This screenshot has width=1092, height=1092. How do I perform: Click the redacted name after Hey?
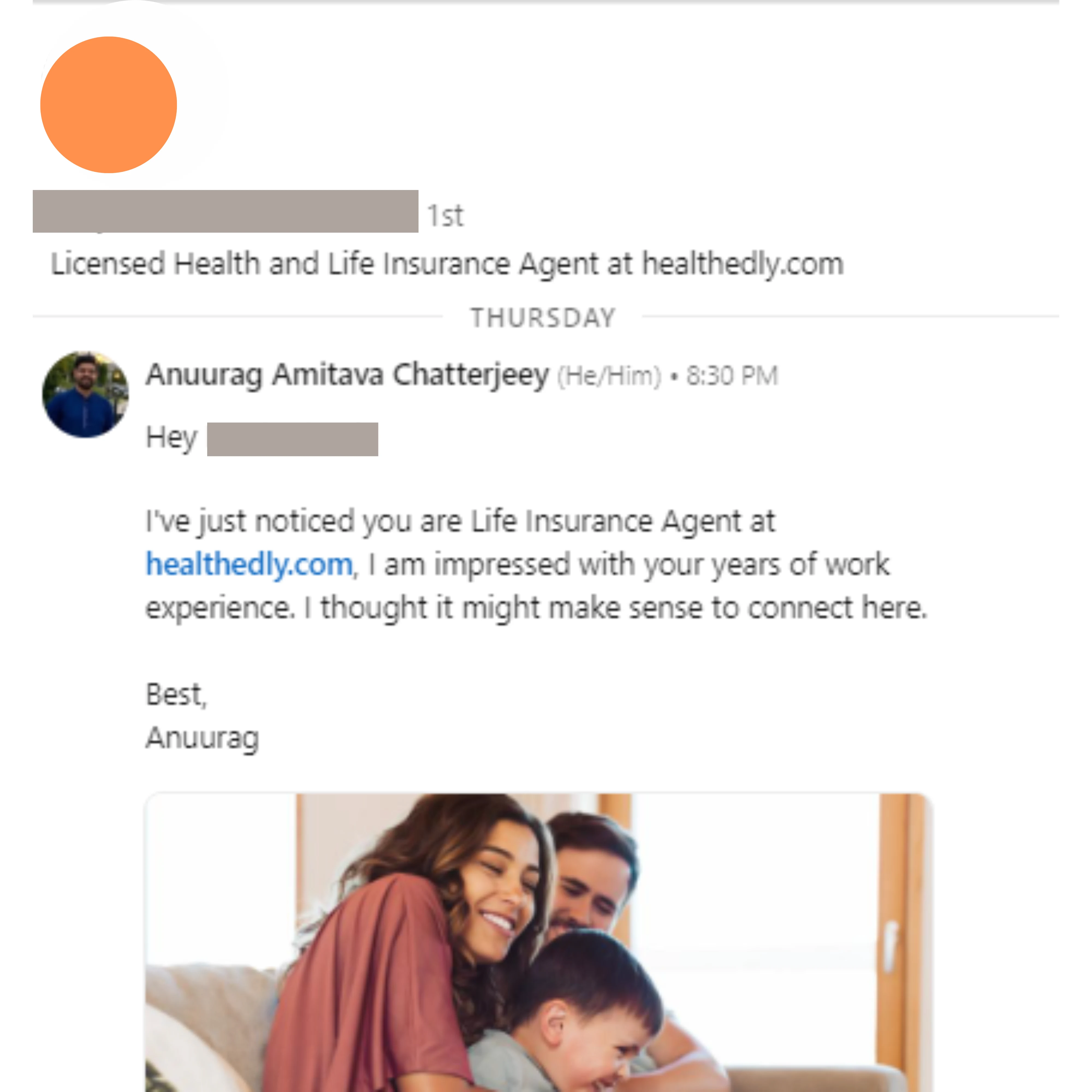pos(292,439)
